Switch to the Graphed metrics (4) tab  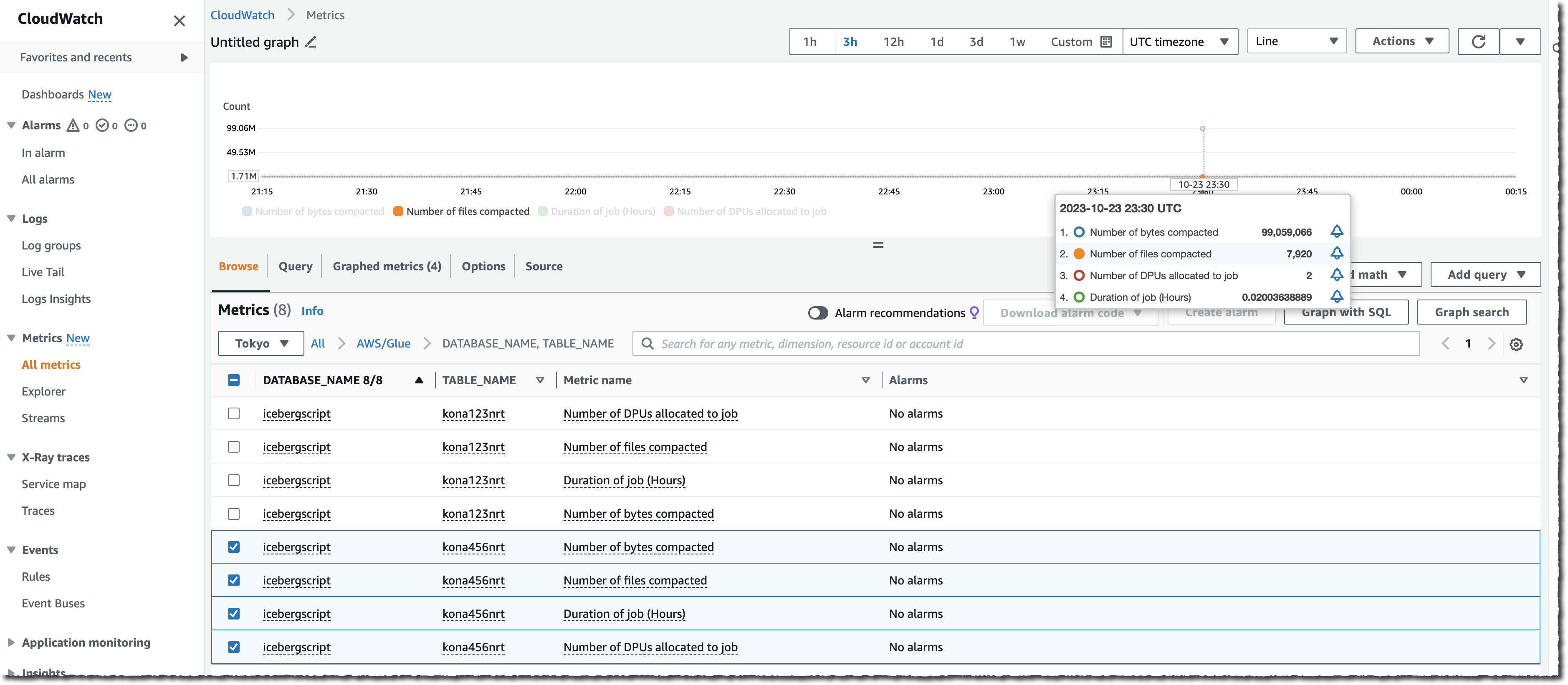[387, 267]
